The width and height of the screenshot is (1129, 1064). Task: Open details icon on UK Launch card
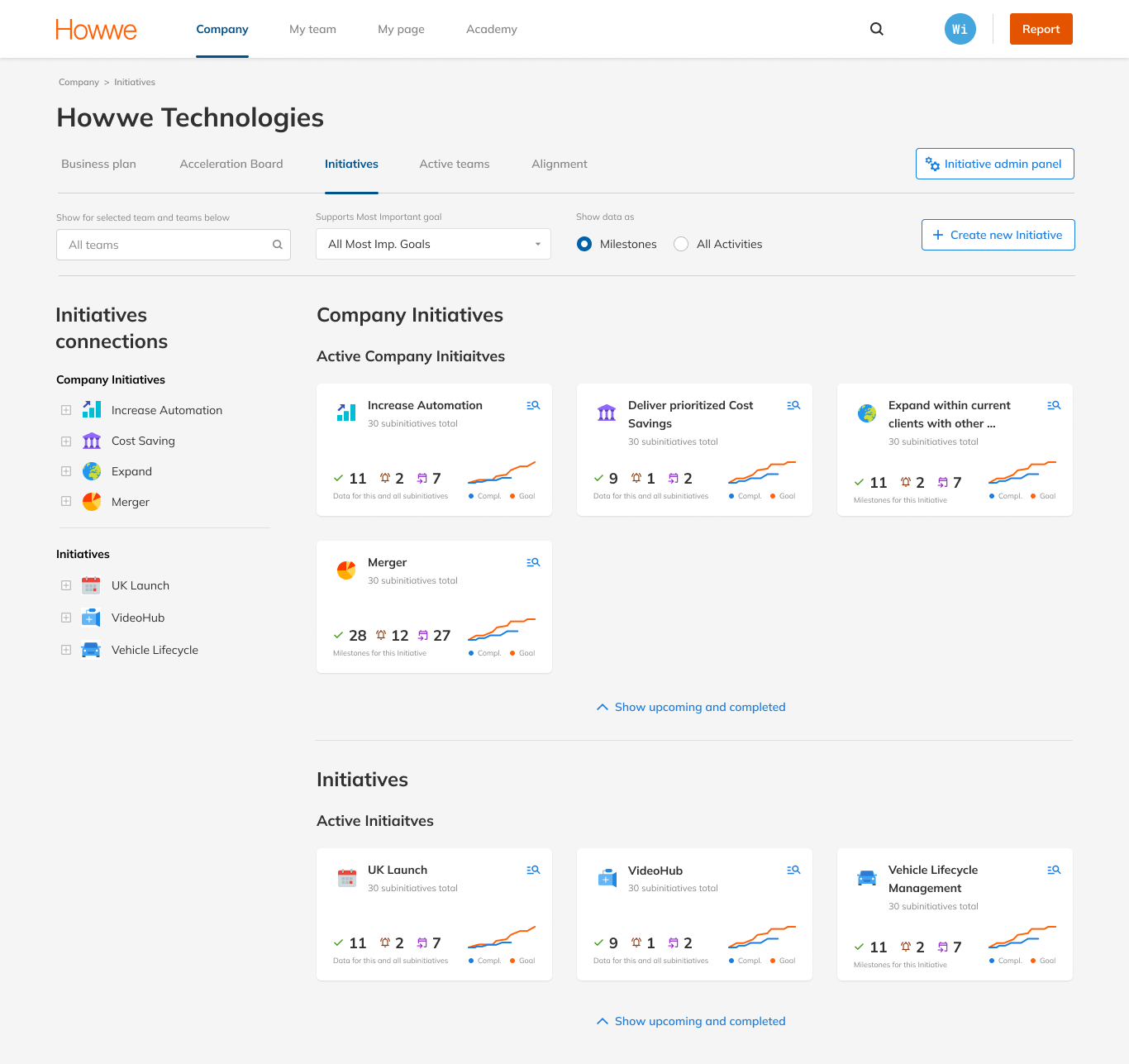[x=533, y=870]
